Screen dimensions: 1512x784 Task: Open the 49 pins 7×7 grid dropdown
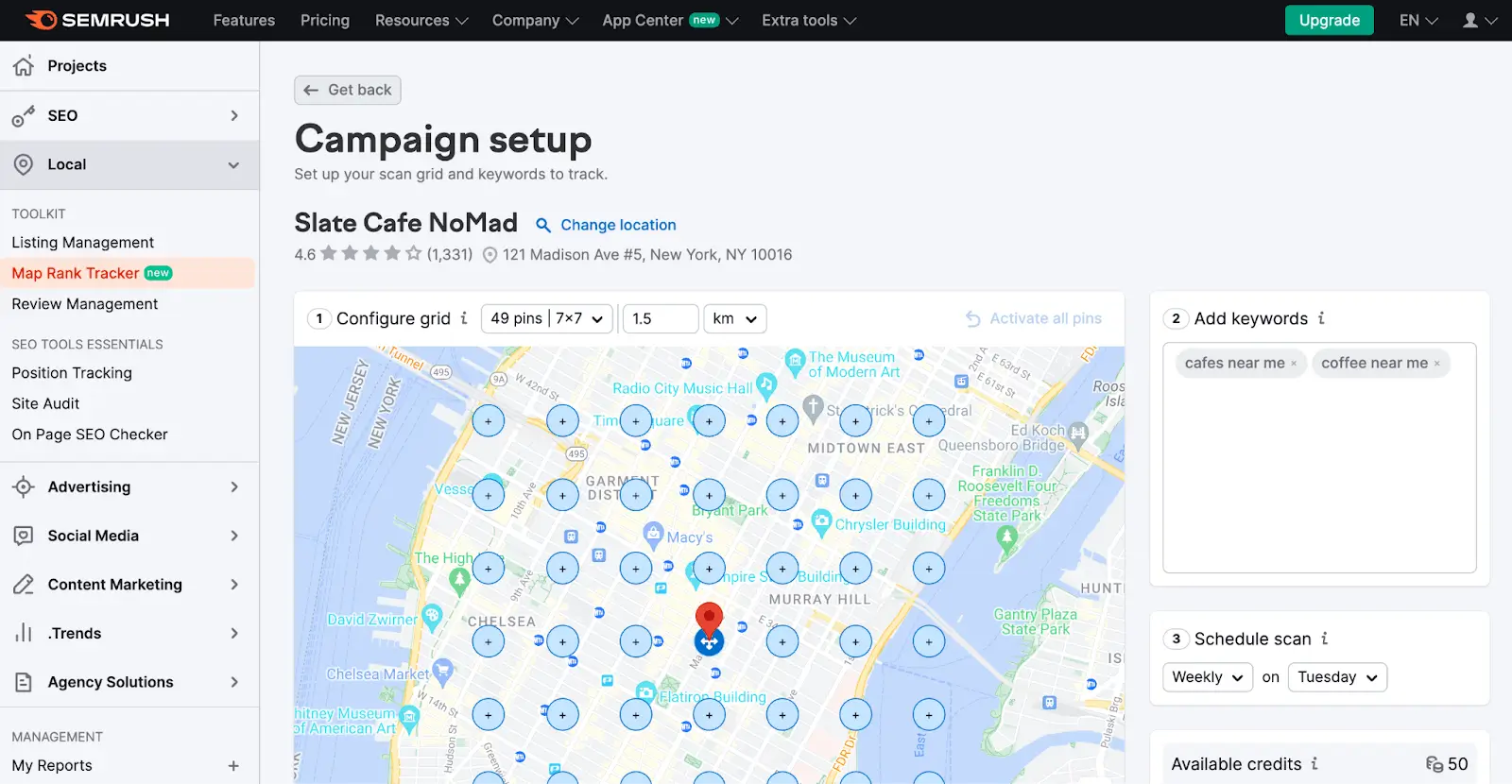pos(547,318)
